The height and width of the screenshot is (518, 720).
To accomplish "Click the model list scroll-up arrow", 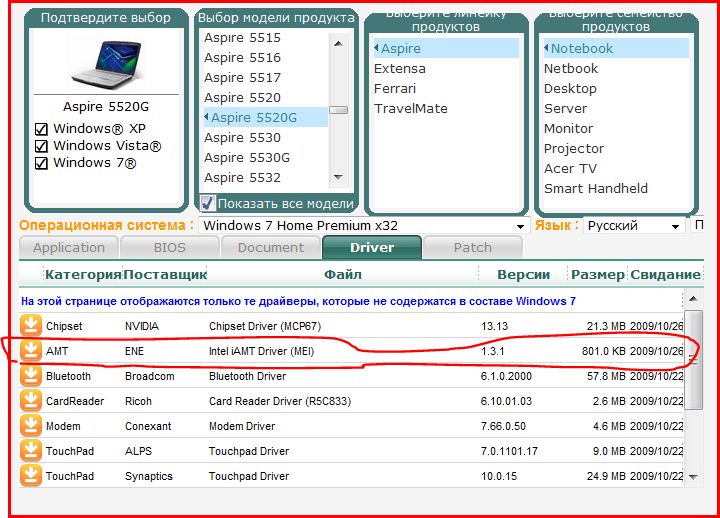I will (x=338, y=44).
